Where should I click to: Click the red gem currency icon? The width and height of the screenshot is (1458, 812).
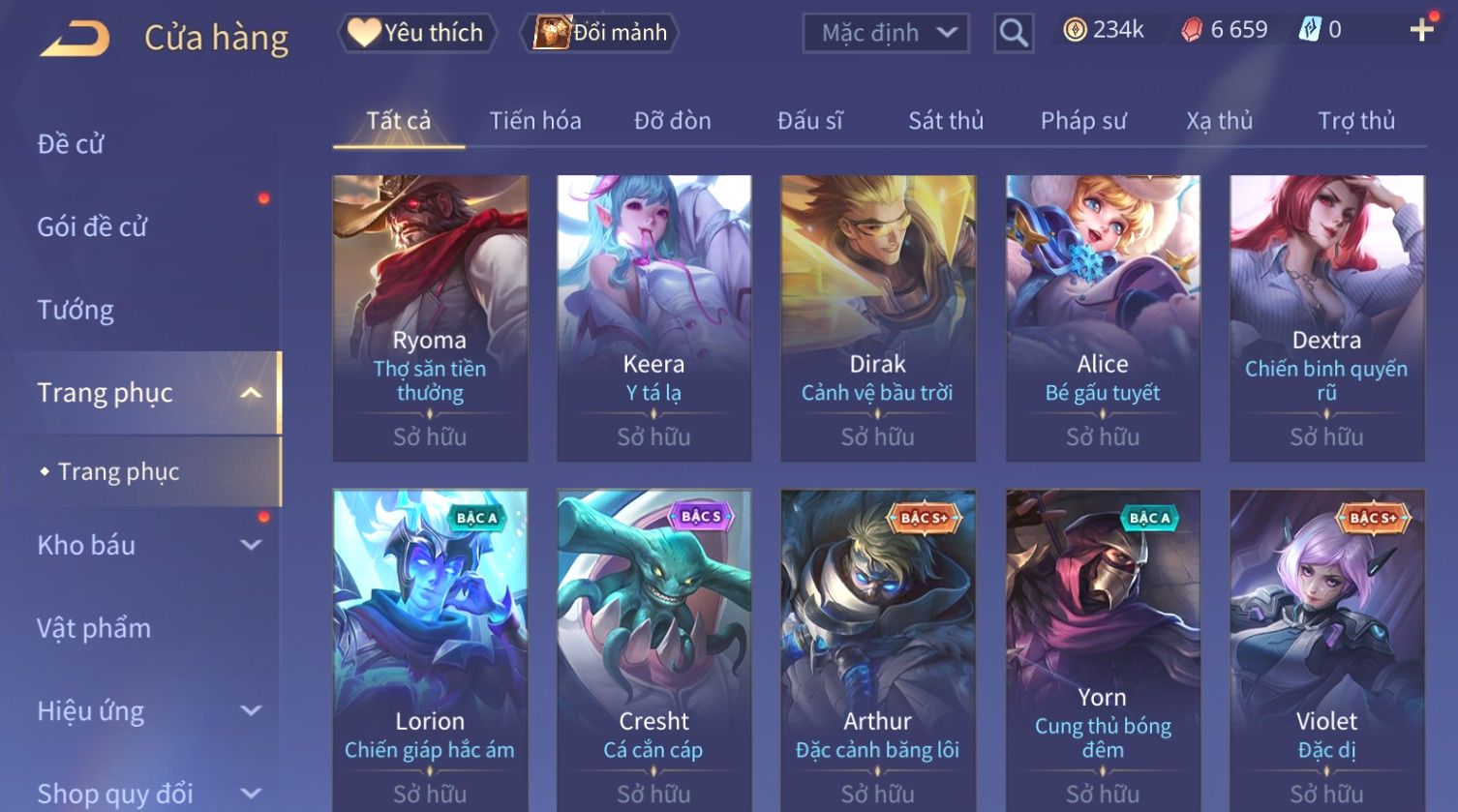1192,31
